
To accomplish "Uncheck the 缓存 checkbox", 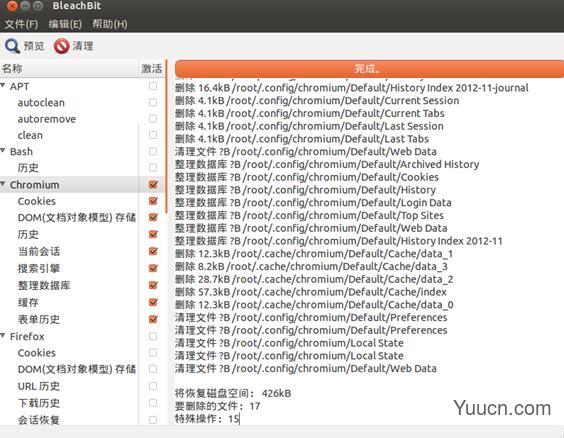I will click(153, 302).
